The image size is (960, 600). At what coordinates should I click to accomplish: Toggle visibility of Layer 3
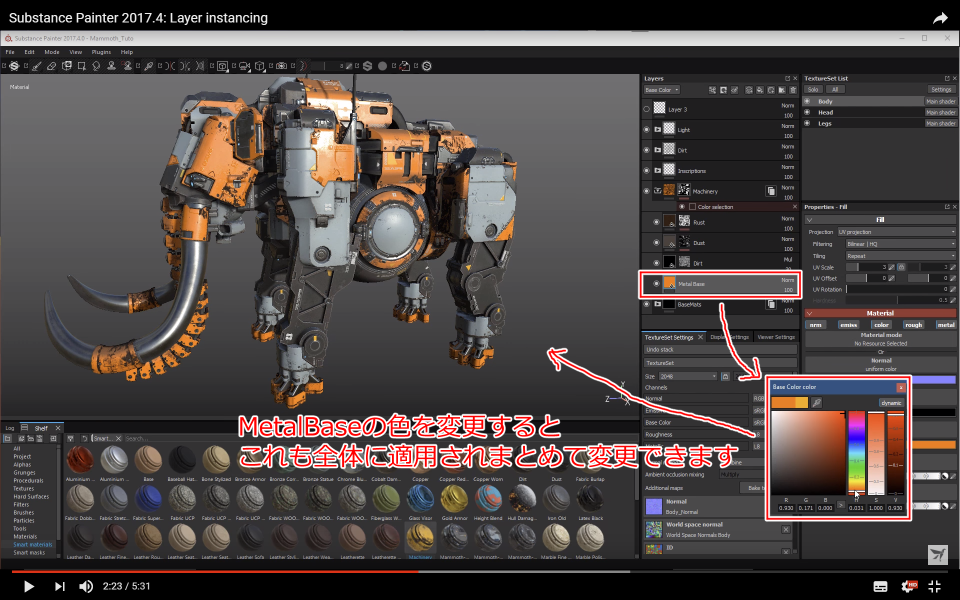click(647, 109)
